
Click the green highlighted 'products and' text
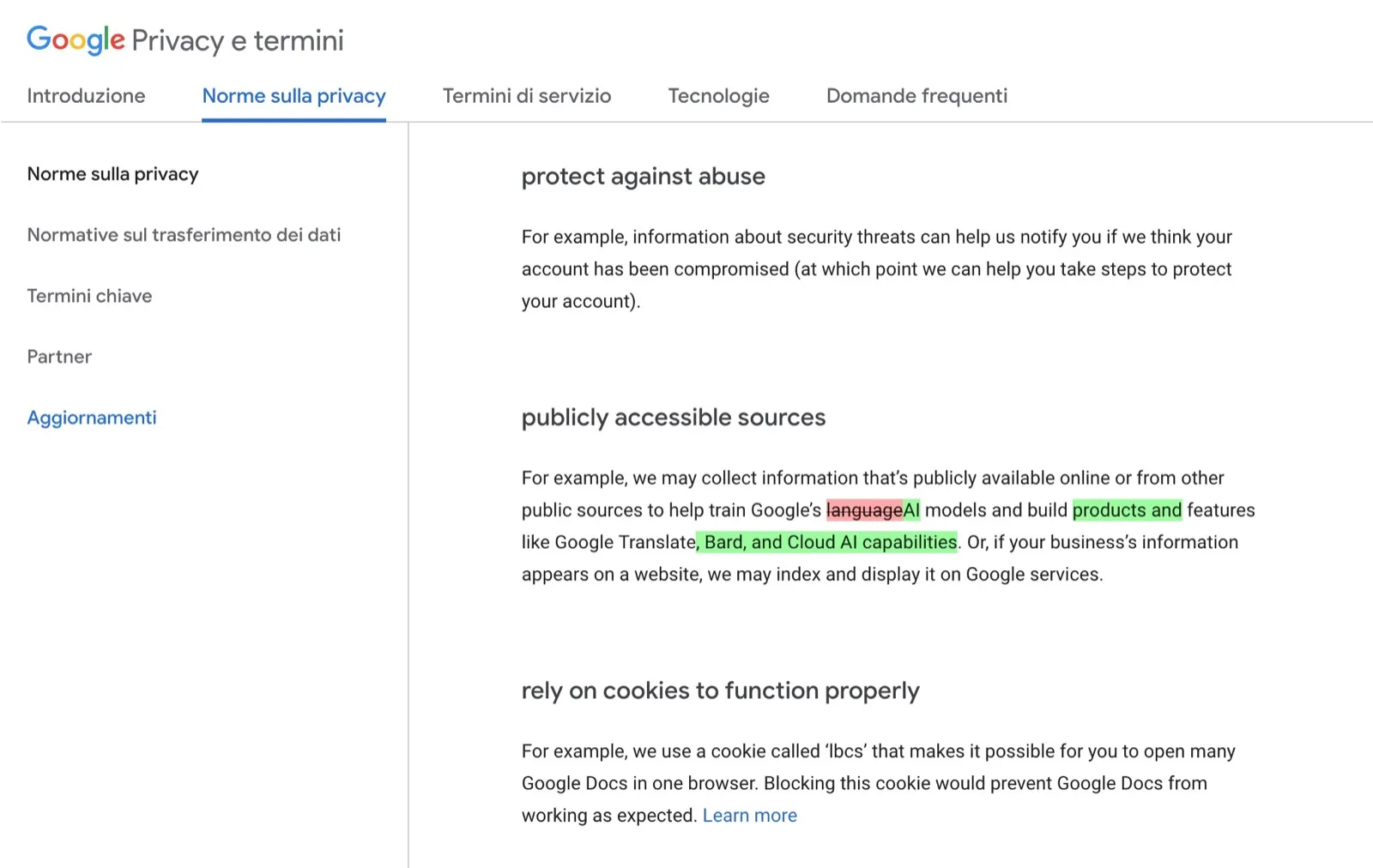point(1127,509)
